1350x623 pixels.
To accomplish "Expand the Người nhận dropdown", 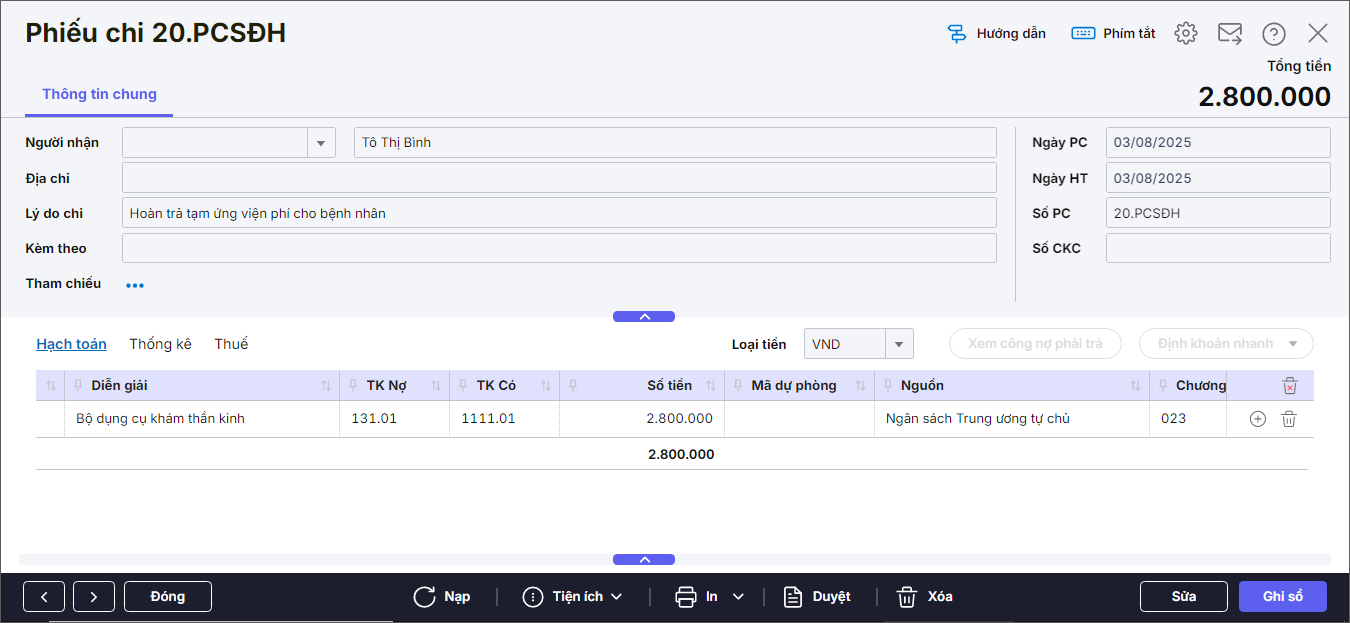I will click(x=320, y=143).
